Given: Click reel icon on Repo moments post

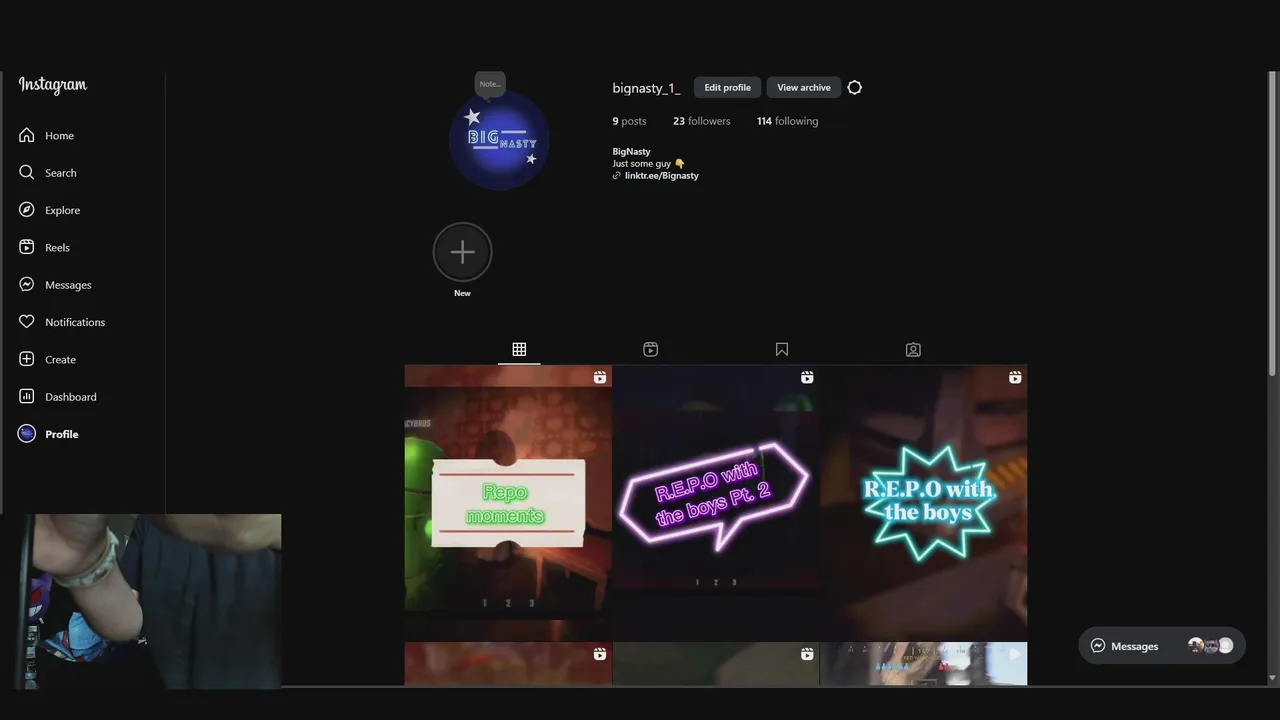Looking at the screenshot, I should (x=599, y=377).
